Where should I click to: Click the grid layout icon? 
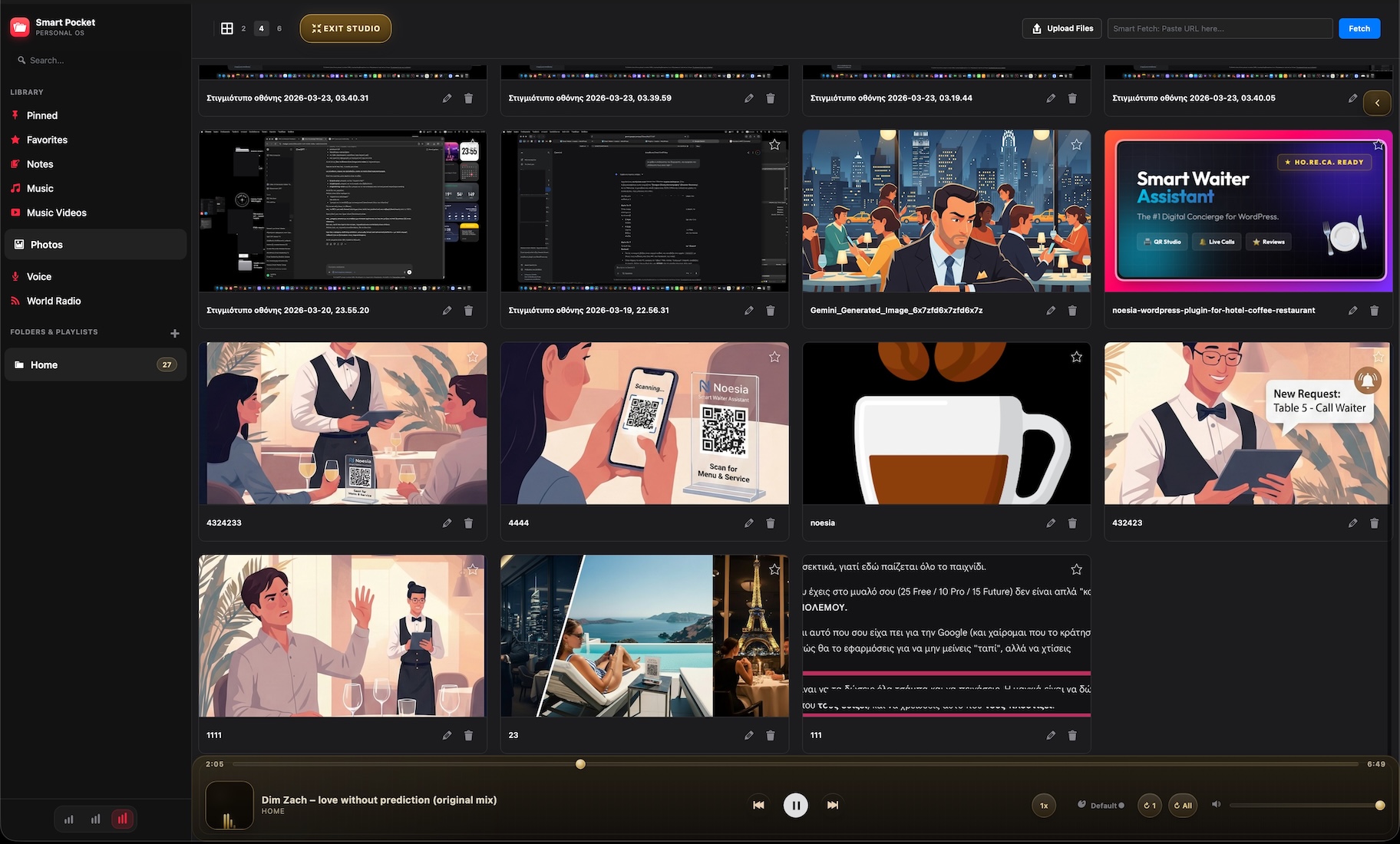click(x=227, y=28)
